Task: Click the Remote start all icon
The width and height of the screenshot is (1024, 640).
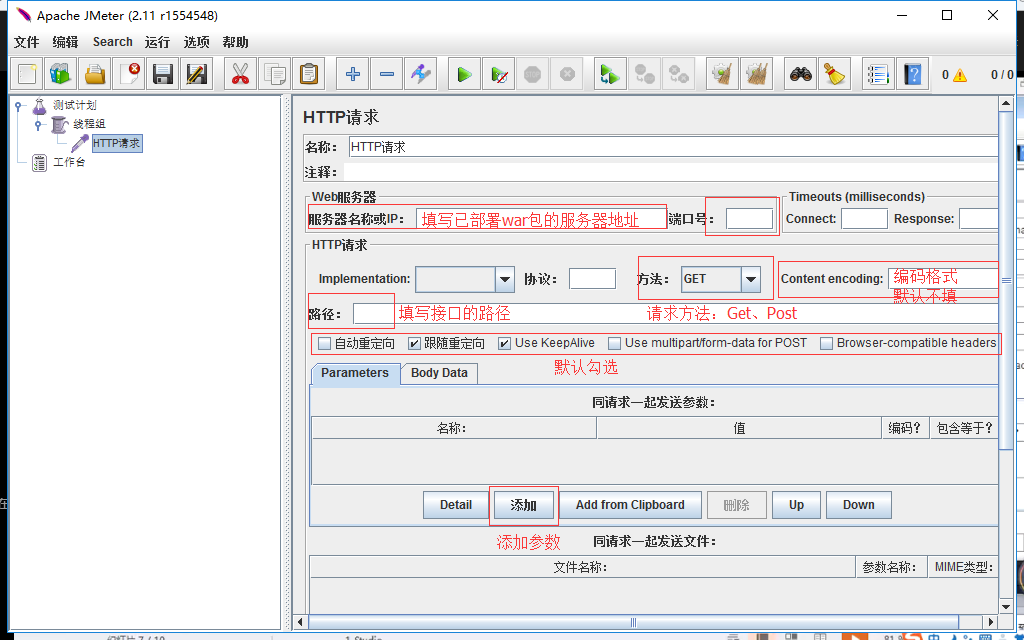Action: point(610,74)
